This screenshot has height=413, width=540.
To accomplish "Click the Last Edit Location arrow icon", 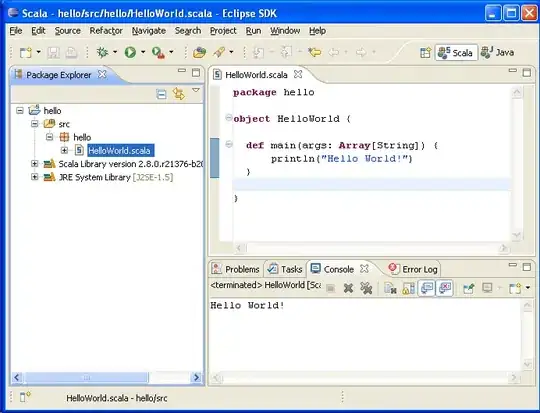I will [314, 52].
